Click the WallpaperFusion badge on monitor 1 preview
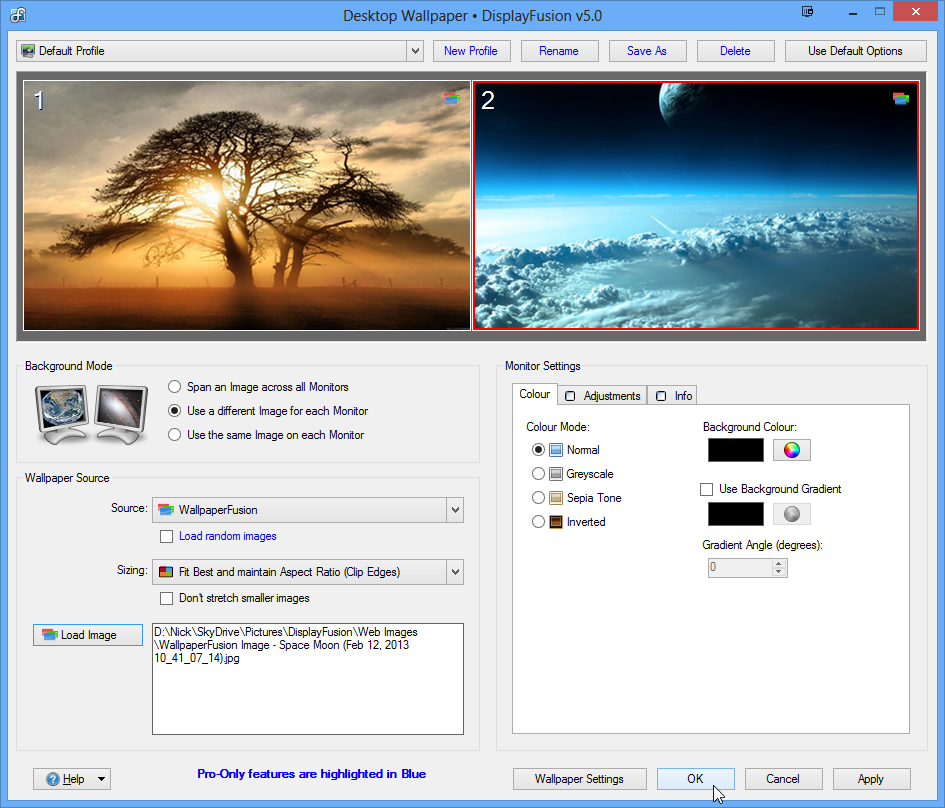The height and width of the screenshot is (808, 945). click(x=452, y=98)
